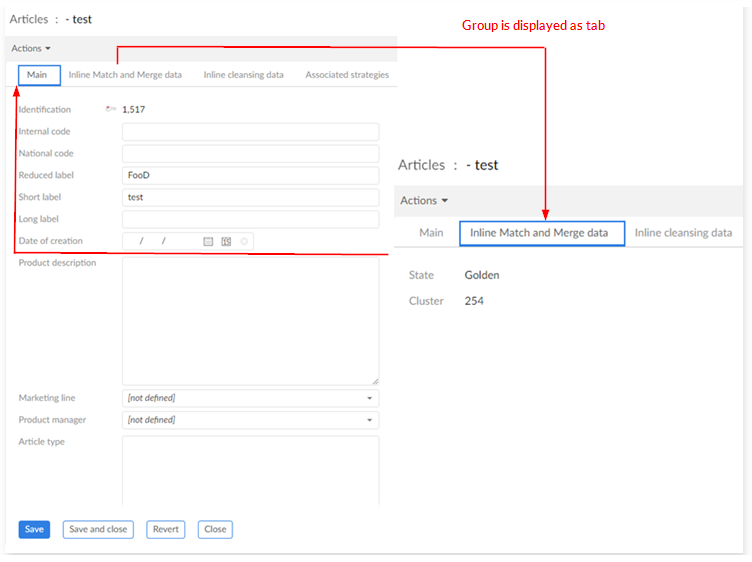Click the round icon in Date of creation

click(x=244, y=241)
